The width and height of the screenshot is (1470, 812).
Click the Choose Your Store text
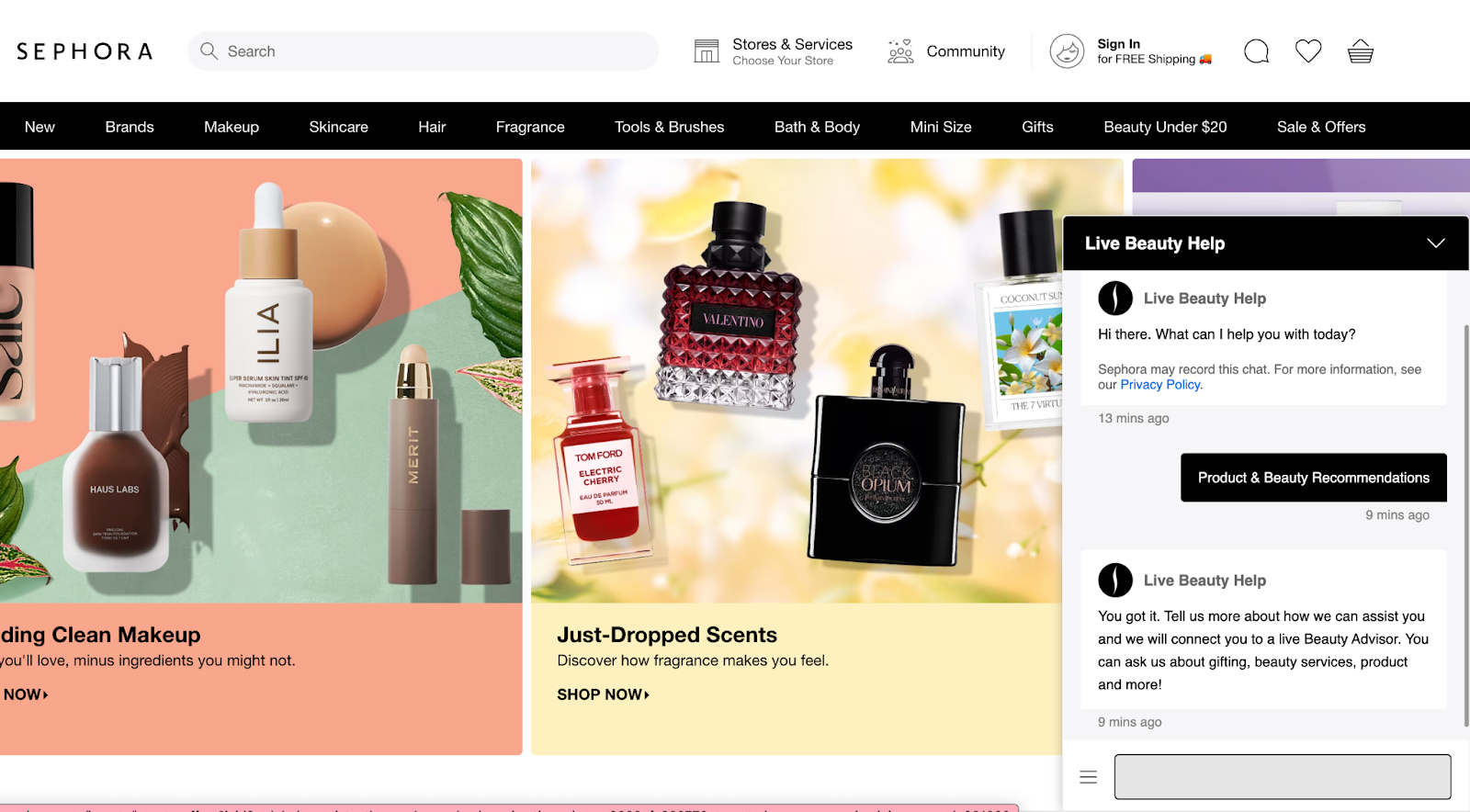tap(783, 61)
